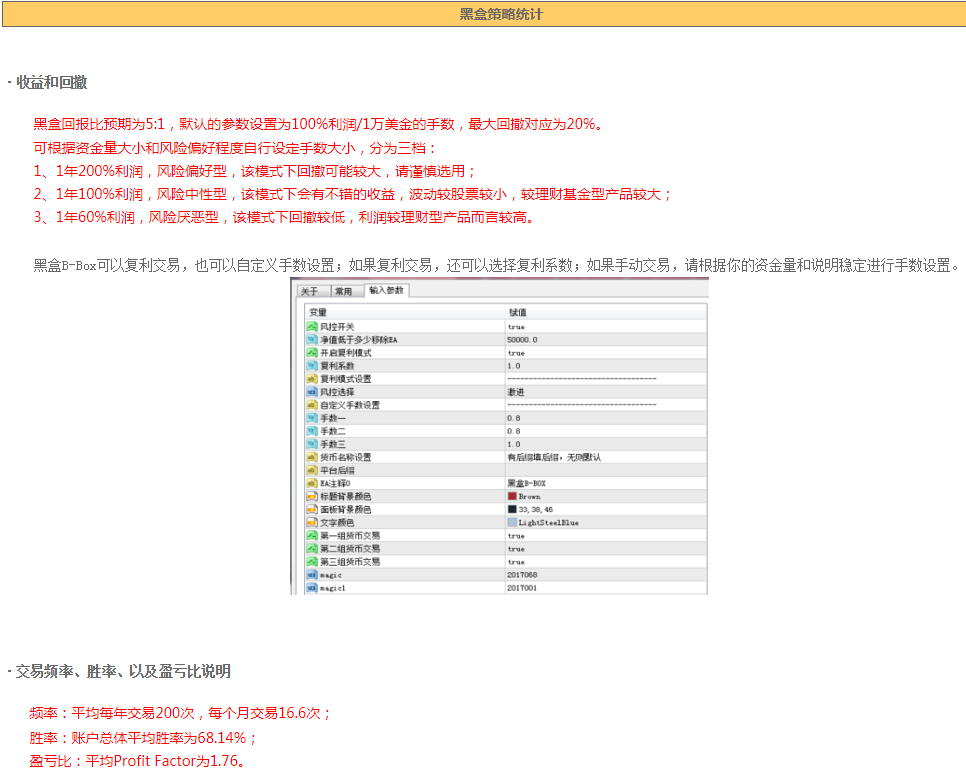Click the 货币名称设置 string icon
The image size is (966, 782).
coord(312,457)
